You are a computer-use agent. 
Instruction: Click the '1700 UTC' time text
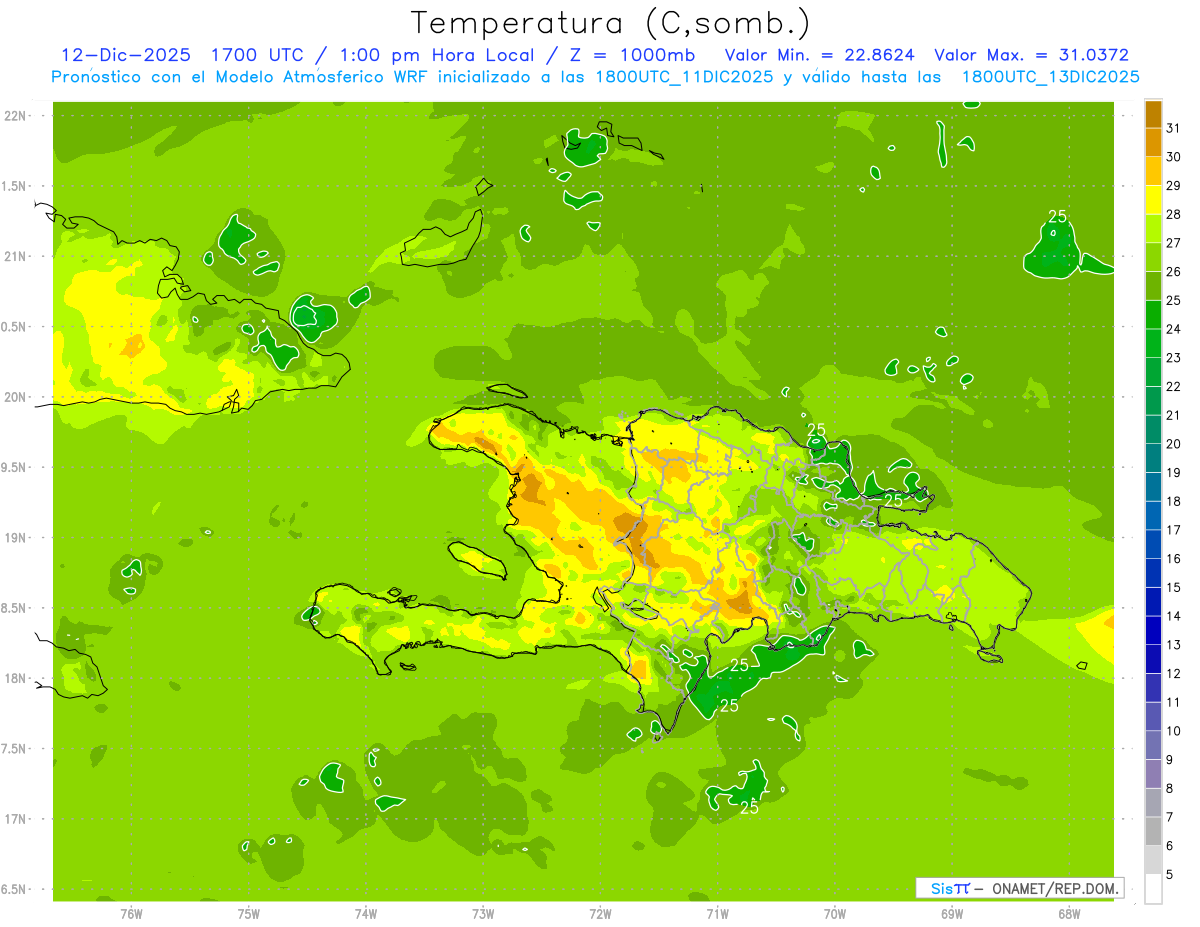tap(258, 56)
